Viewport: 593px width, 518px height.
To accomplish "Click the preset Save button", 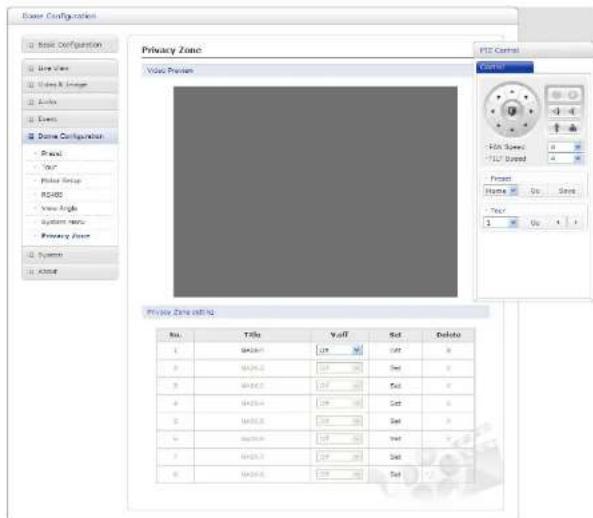I will 567,191.
